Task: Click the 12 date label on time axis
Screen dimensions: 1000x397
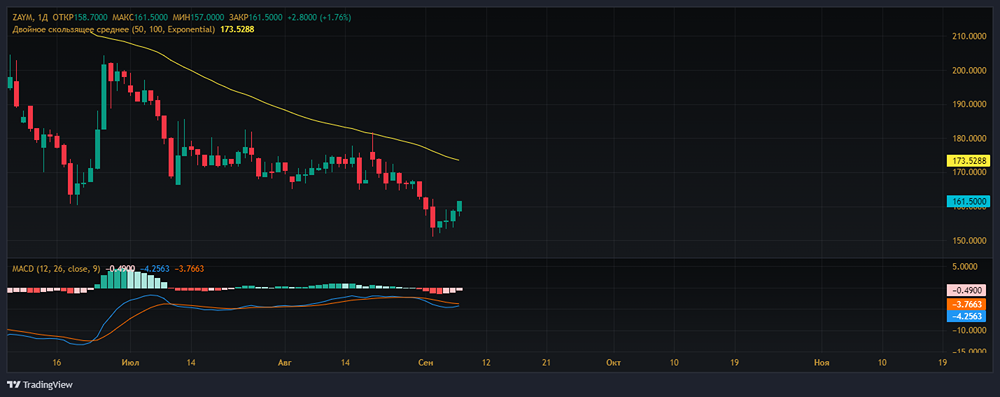Action: [x=487, y=363]
